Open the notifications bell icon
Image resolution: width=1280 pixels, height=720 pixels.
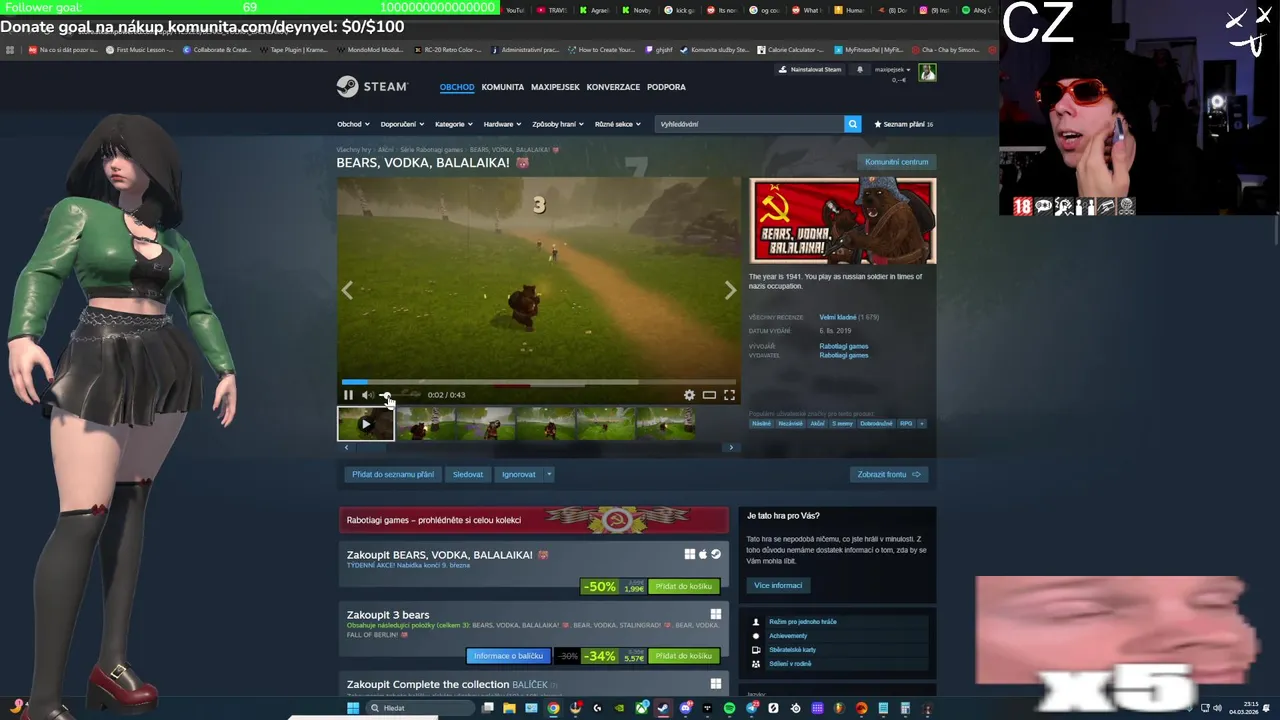(859, 69)
